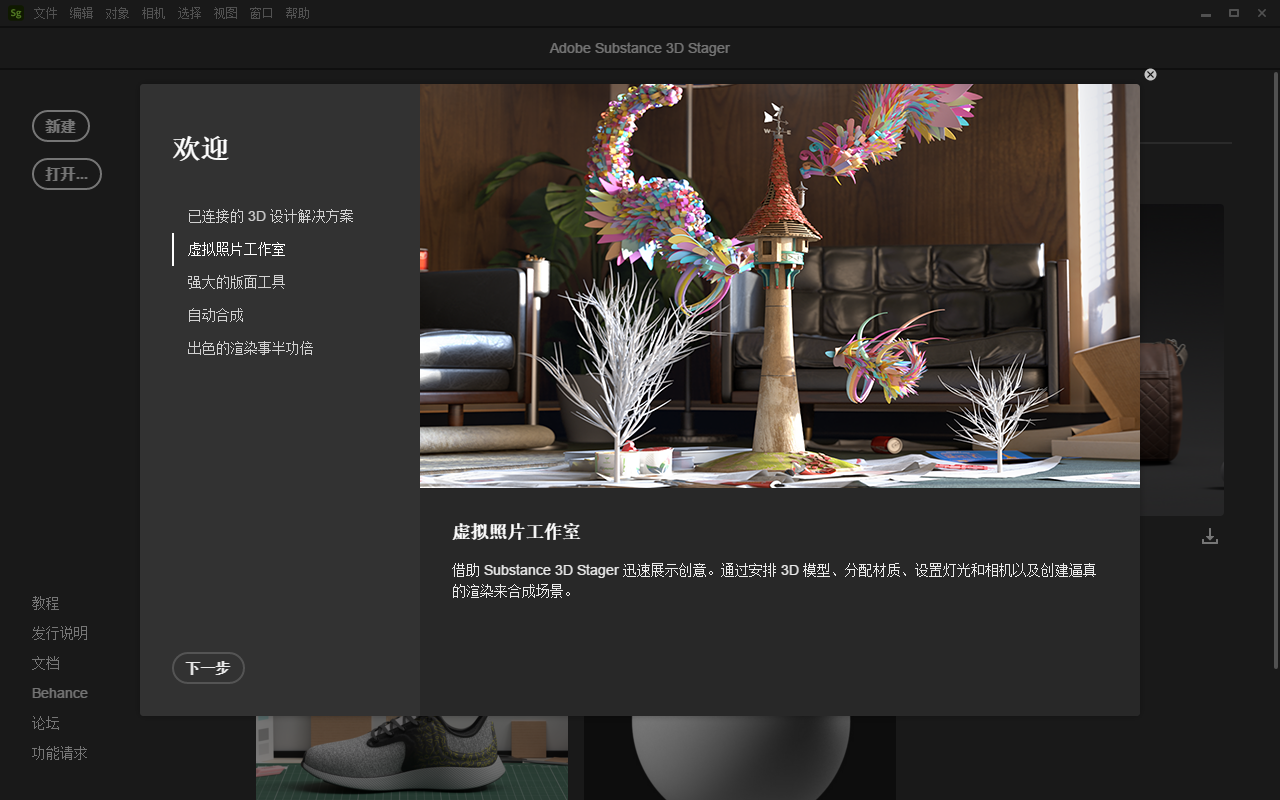Open the 发行说明 link

(x=59, y=633)
